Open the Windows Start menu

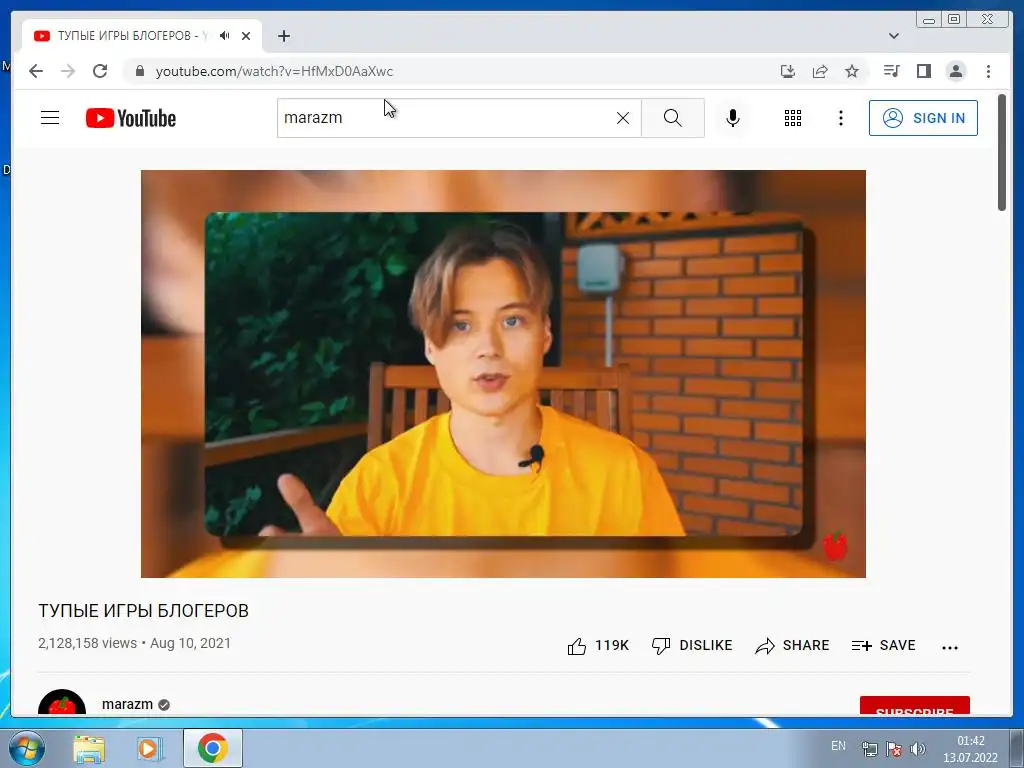click(x=27, y=748)
